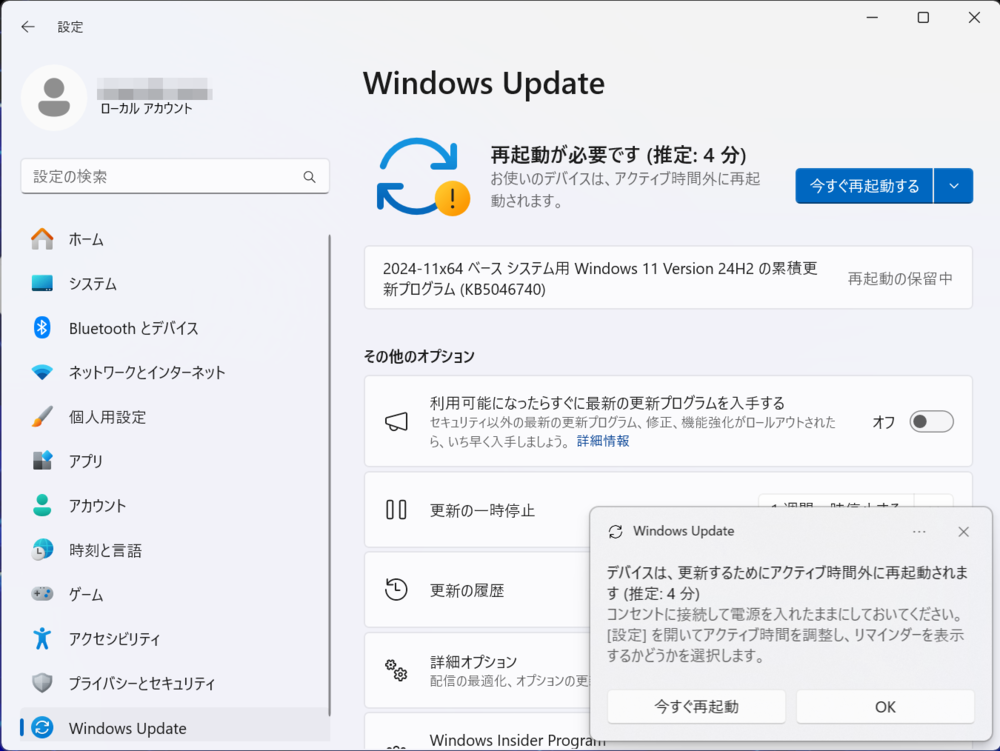Open 更新の履歴 row
The width and height of the screenshot is (1000, 751).
[x=477, y=590]
